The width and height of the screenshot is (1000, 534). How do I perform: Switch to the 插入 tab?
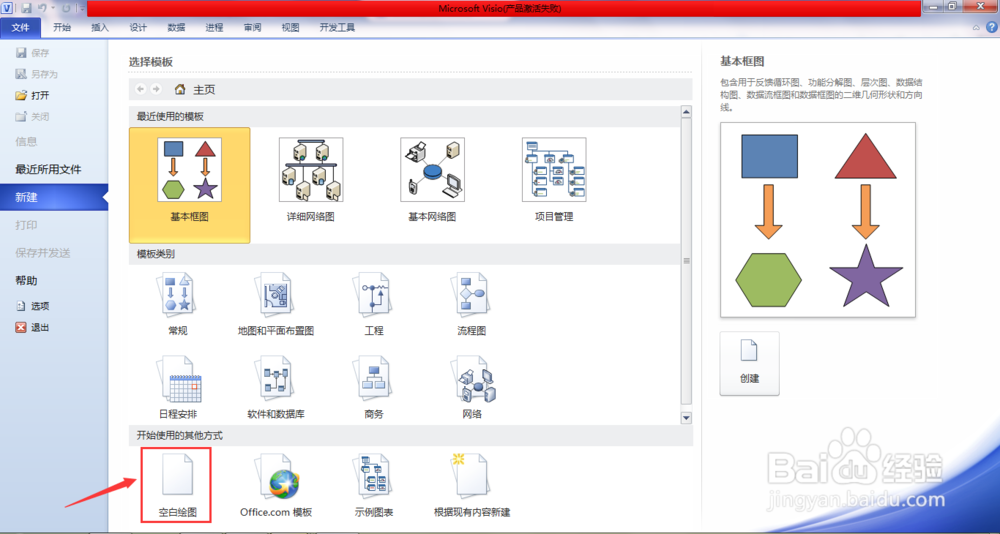click(x=100, y=27)
